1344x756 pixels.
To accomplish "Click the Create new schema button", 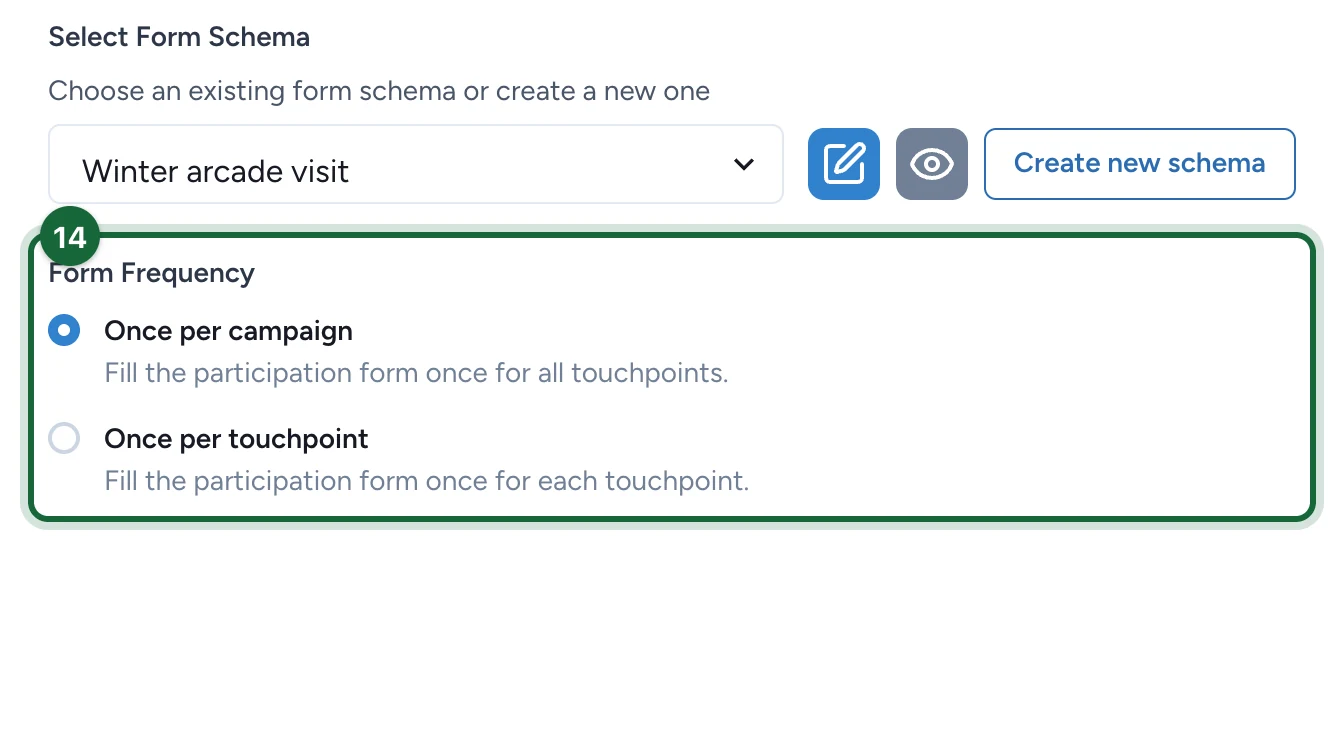I will 1140,164.
